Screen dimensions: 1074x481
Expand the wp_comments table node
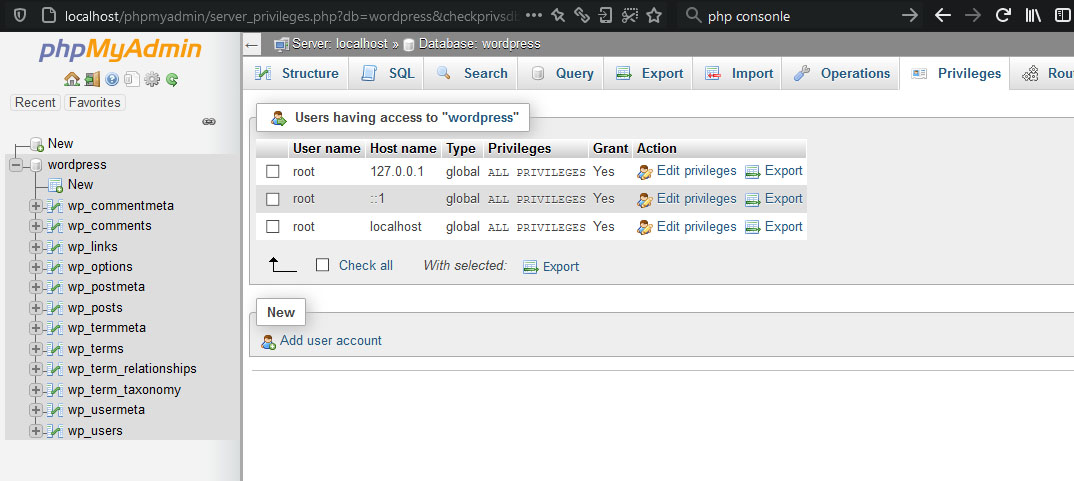[36, 226]
